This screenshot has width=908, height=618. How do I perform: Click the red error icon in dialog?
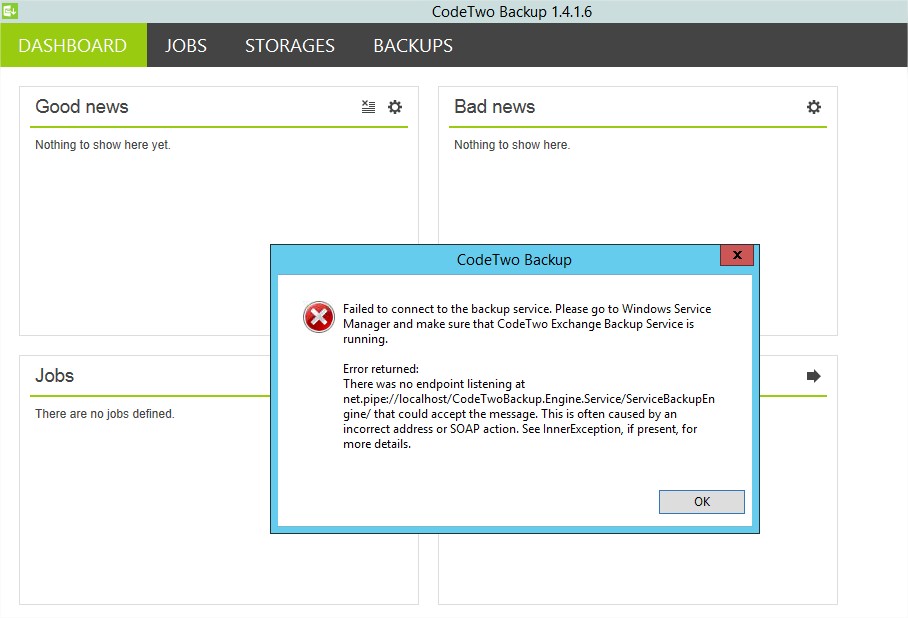(x=318, y=317)
